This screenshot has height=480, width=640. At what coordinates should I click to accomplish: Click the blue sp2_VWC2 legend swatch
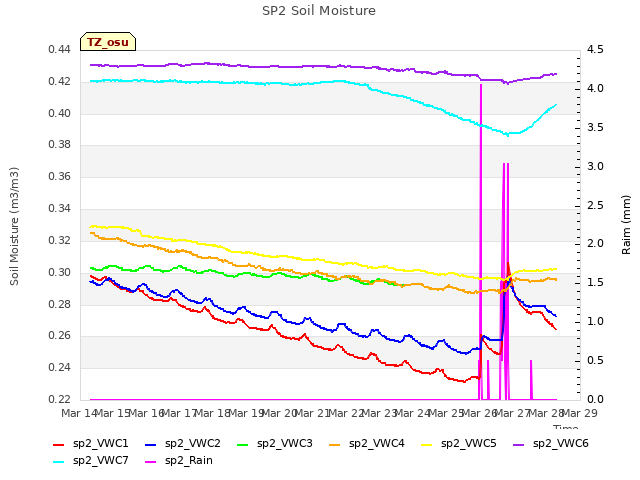151,444
